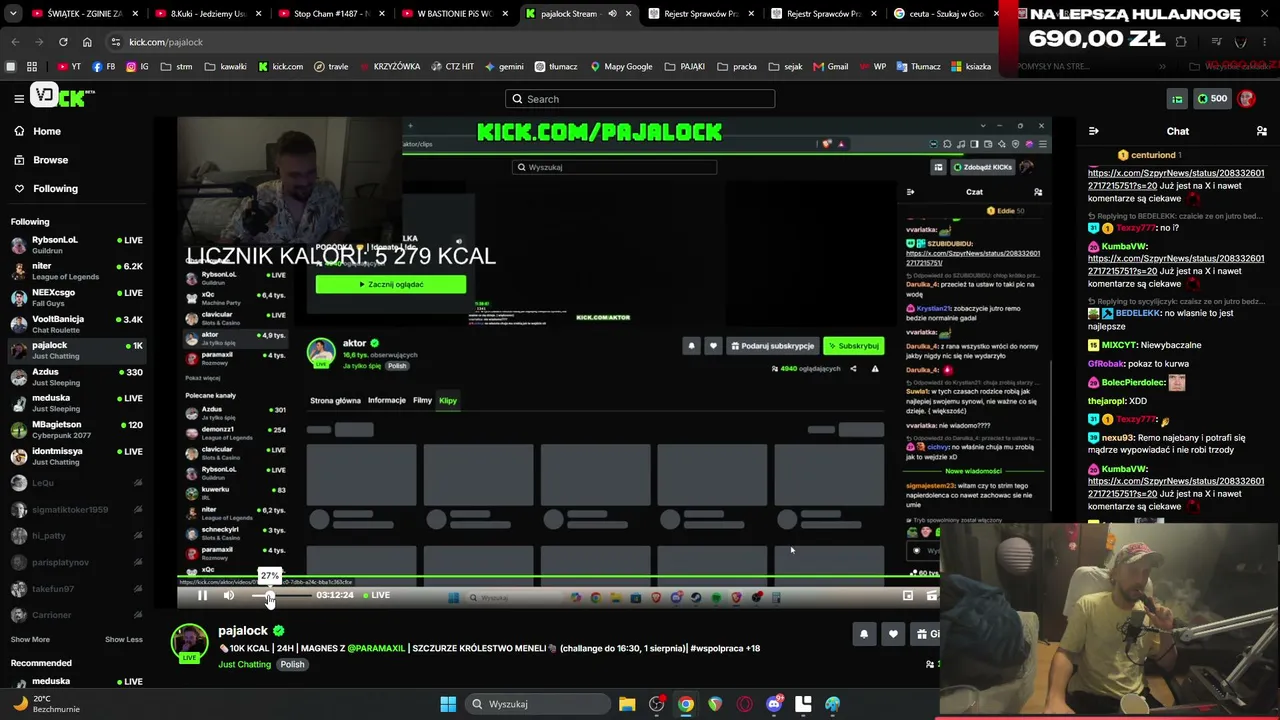Screen dimensions: 1280x720
Task: Mute the stream with the speaker icon
Action: point(229,595)
